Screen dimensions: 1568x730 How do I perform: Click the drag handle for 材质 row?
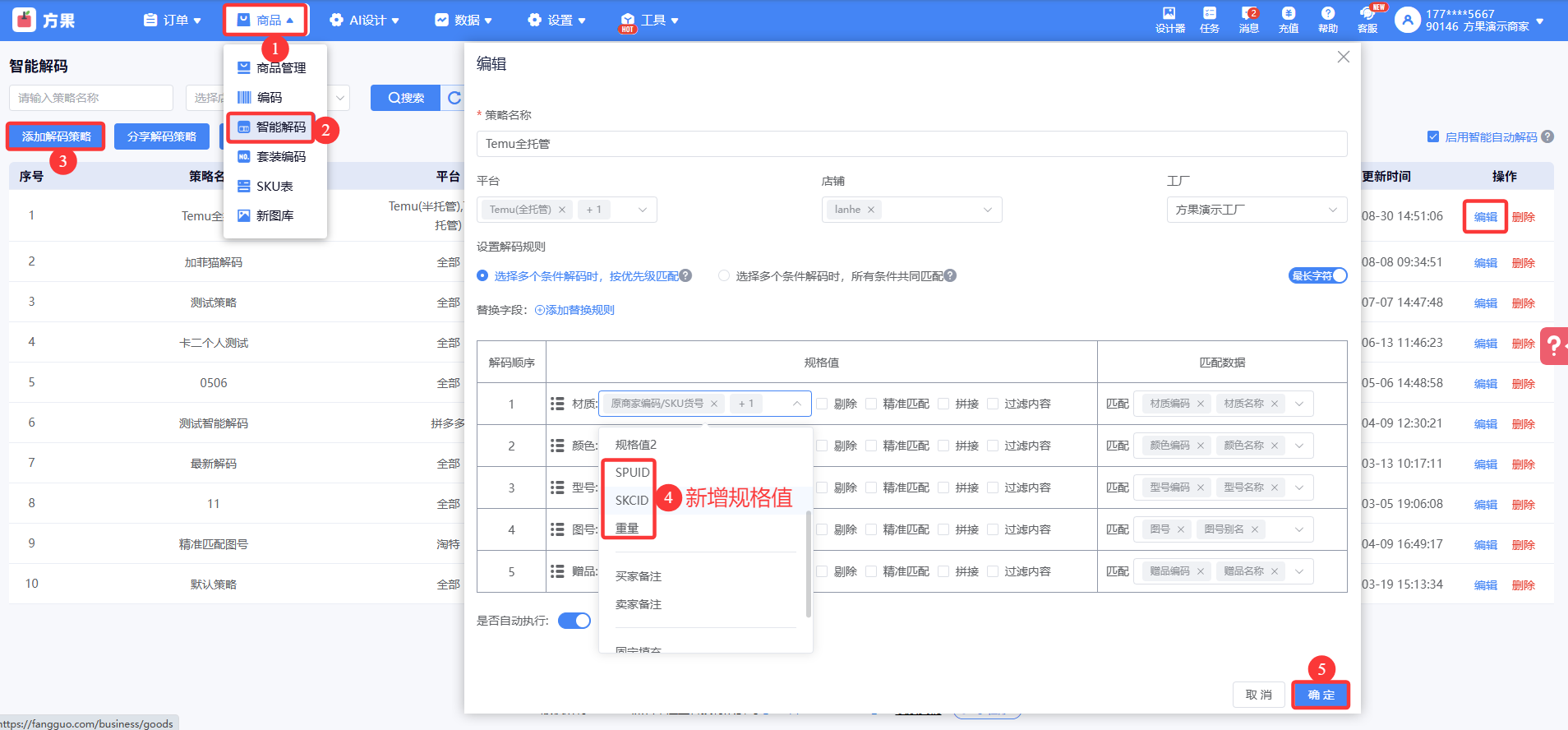(x=557, y=404)
